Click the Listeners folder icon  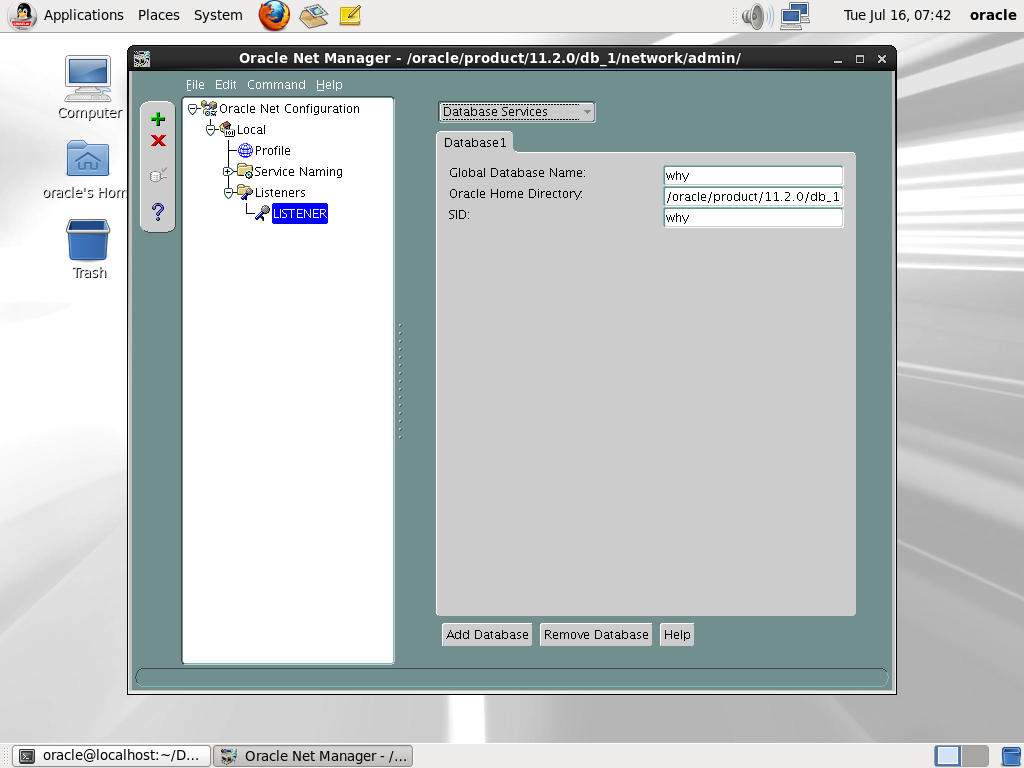tap(245, 193)
